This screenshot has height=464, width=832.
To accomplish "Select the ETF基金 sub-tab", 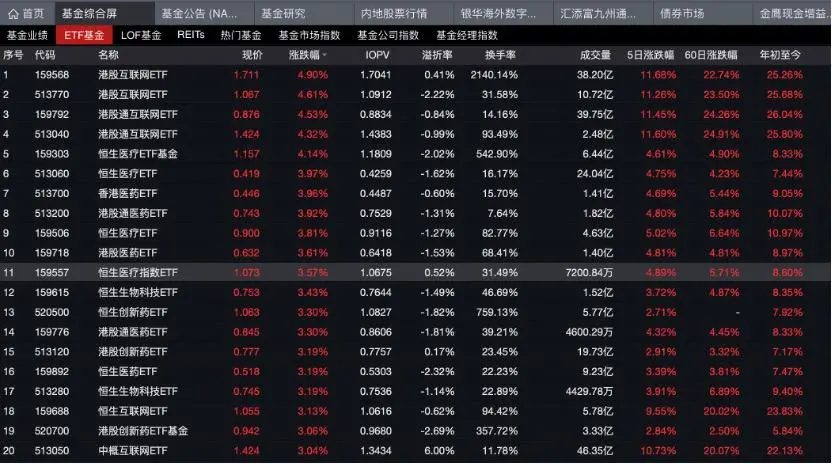I will click(83, 35).
